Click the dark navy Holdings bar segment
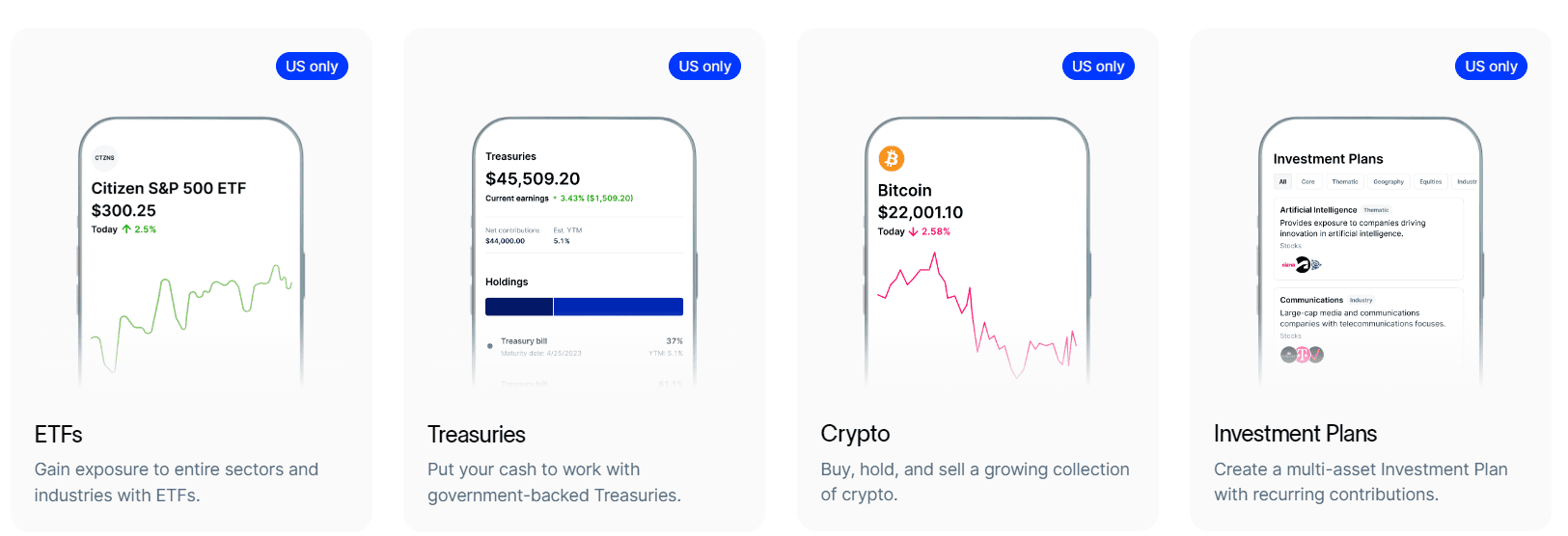This screenshot has height=536, width=1568. click(x=519, y=307)
